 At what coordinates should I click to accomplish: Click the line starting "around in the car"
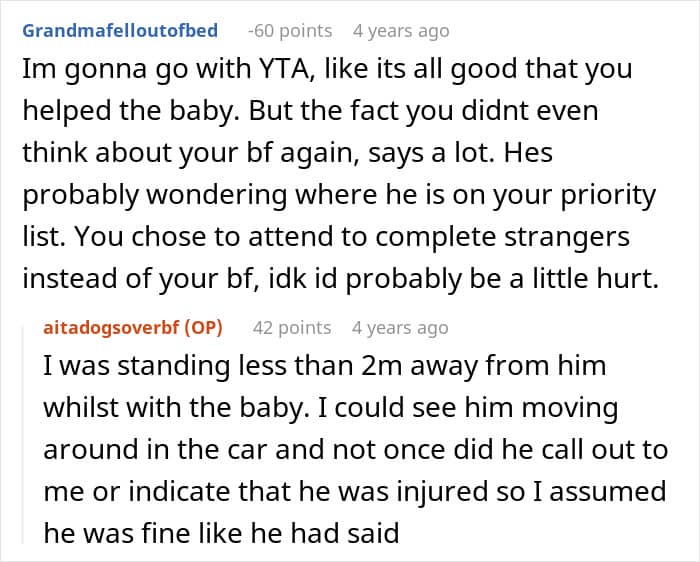[x=355, y=450]
